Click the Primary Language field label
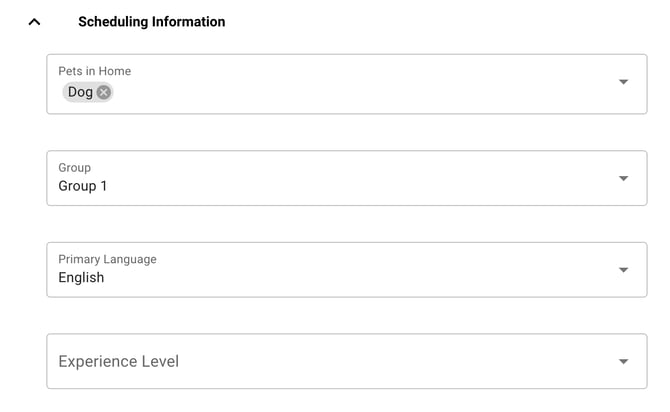670x412 pixels. pos(107,259)
